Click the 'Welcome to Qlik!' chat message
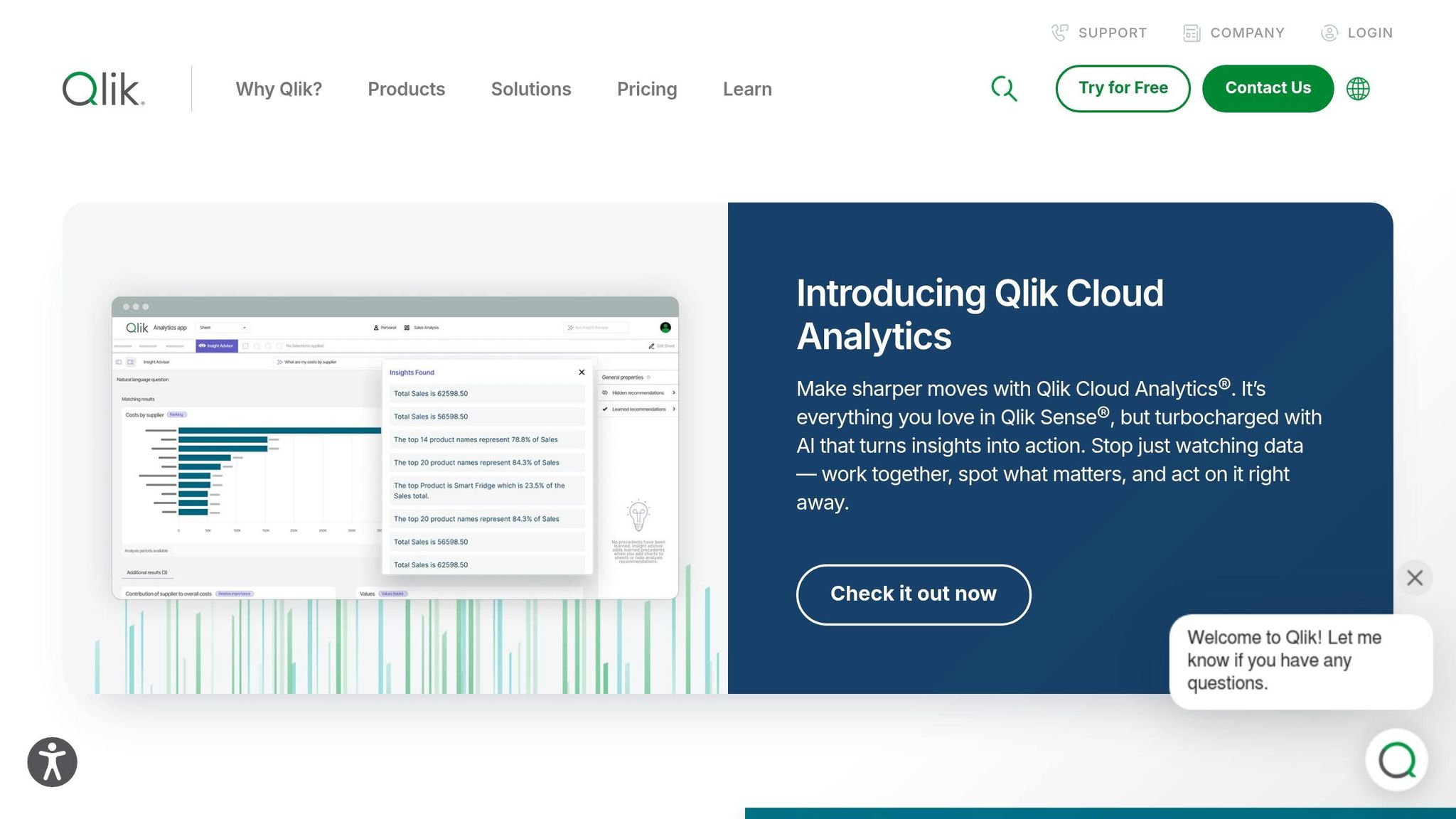1456x819 pixels. (x=1300, y=661)
